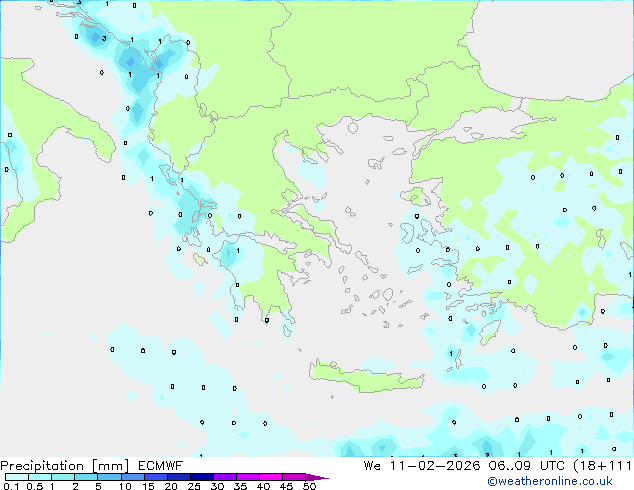
Task: Click the '0.1' legend scale value
Action: pyautogui.click(x=11, y=486)
